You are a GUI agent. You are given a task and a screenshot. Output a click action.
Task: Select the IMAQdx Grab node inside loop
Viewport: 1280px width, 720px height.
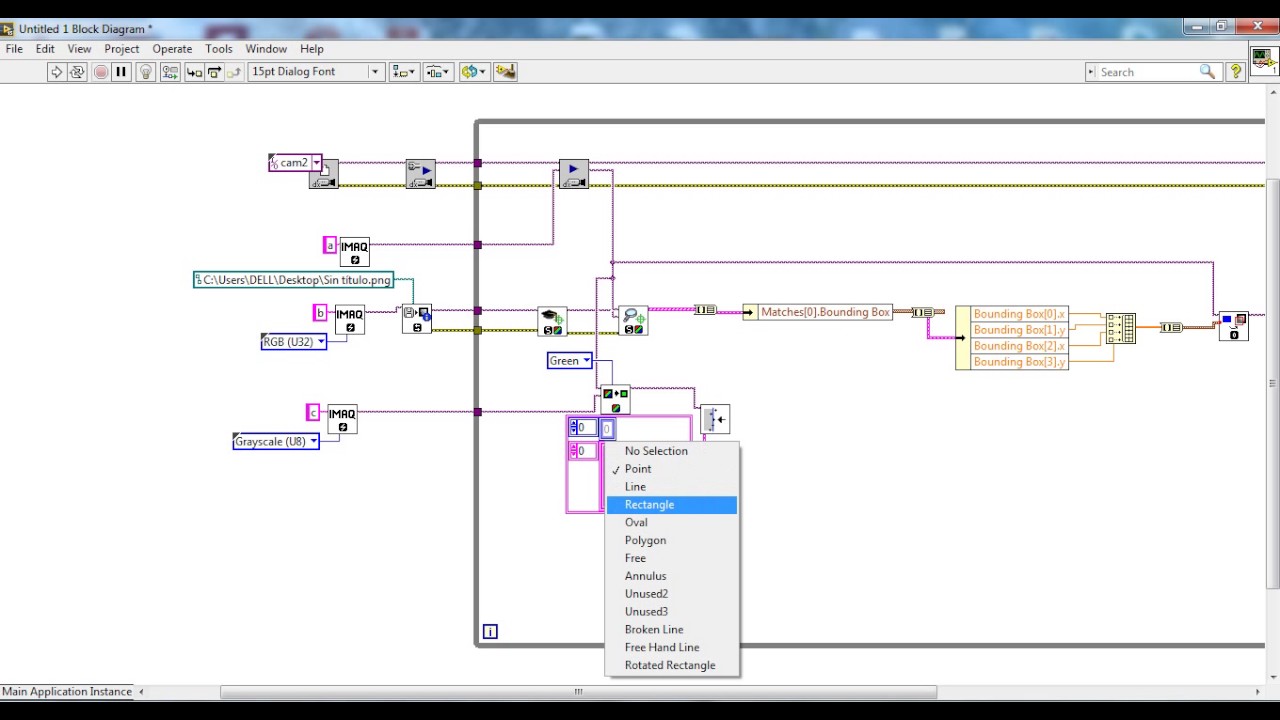[573, 174]
